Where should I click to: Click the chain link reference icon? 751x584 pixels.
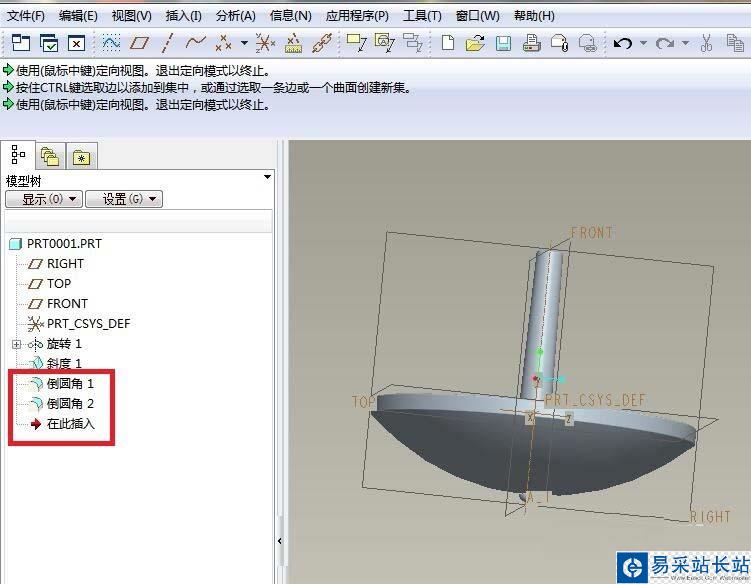tap(322, 43)
